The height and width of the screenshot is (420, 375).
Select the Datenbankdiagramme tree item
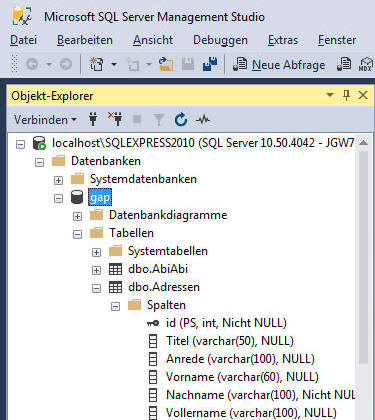pyautogui.click(x=168, y=215)
